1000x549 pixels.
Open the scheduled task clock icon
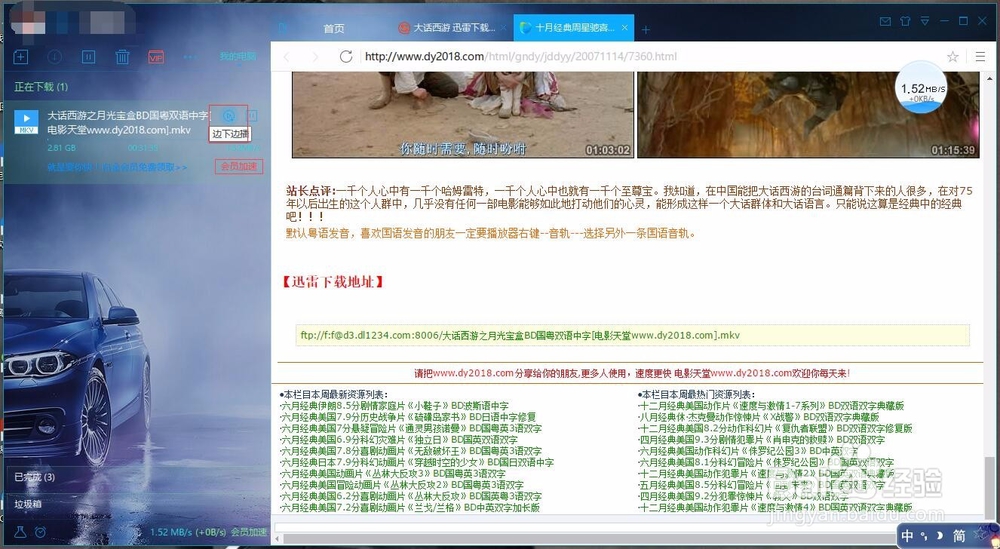(40, 532)
